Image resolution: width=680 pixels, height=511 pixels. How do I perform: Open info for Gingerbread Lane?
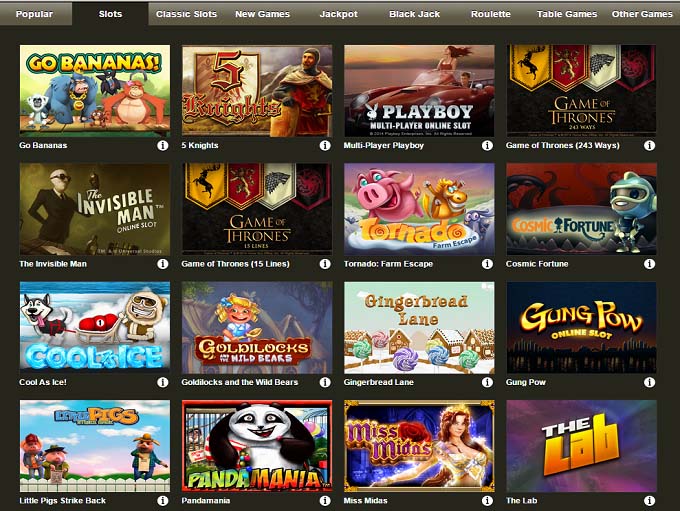pos(487,382)
